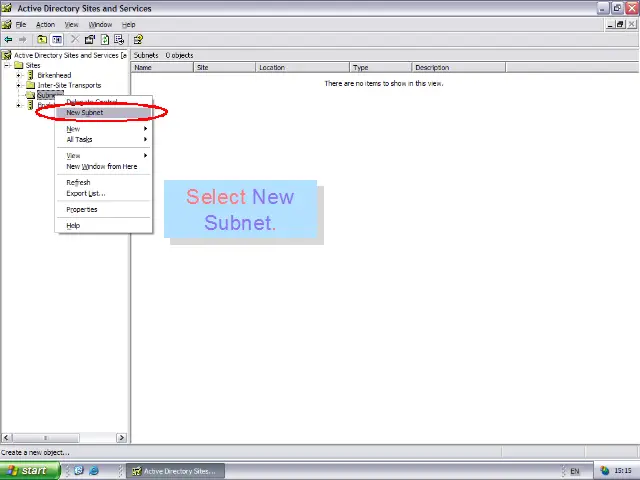
Task: Click the Properties toolbar icon
Action: 89,40
